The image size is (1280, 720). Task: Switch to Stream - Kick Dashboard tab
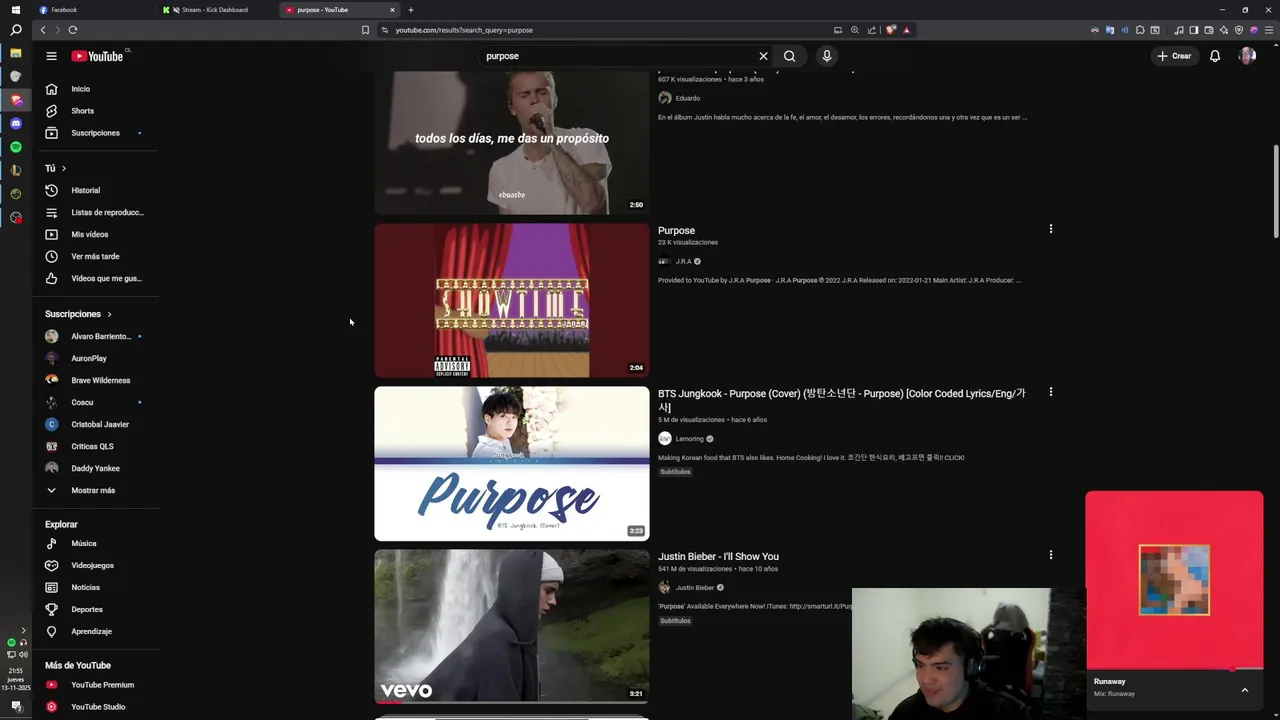click(x=214, y=10)
